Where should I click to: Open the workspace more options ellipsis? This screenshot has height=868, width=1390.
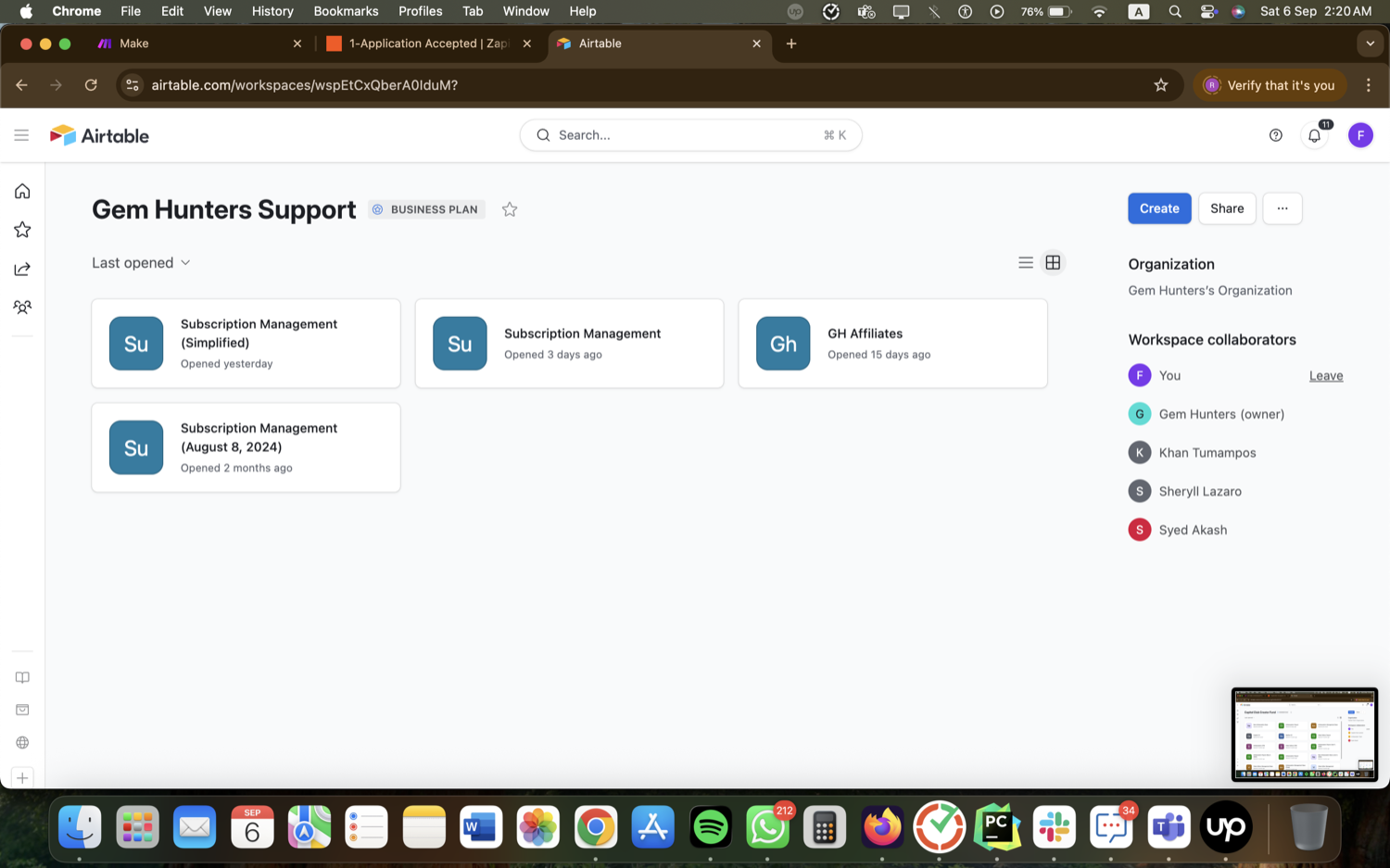1283,208
